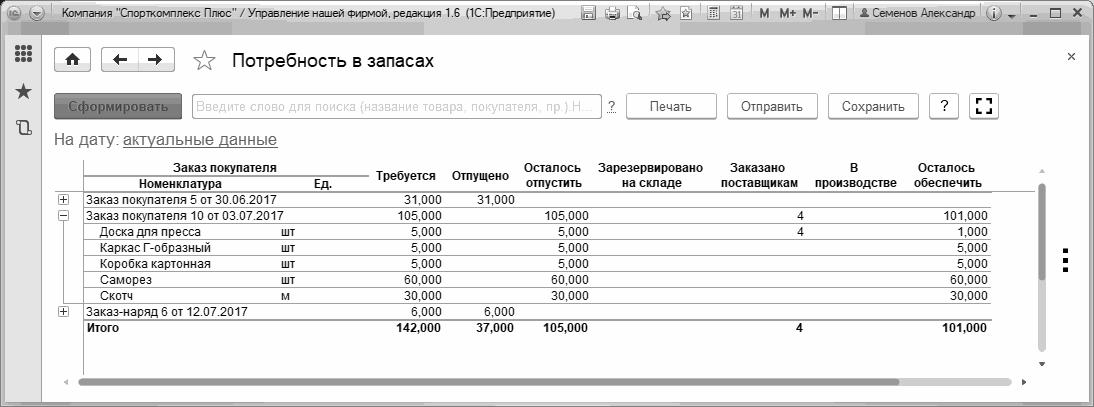
Task: Open help with the ? button
Action: (944, 107)
